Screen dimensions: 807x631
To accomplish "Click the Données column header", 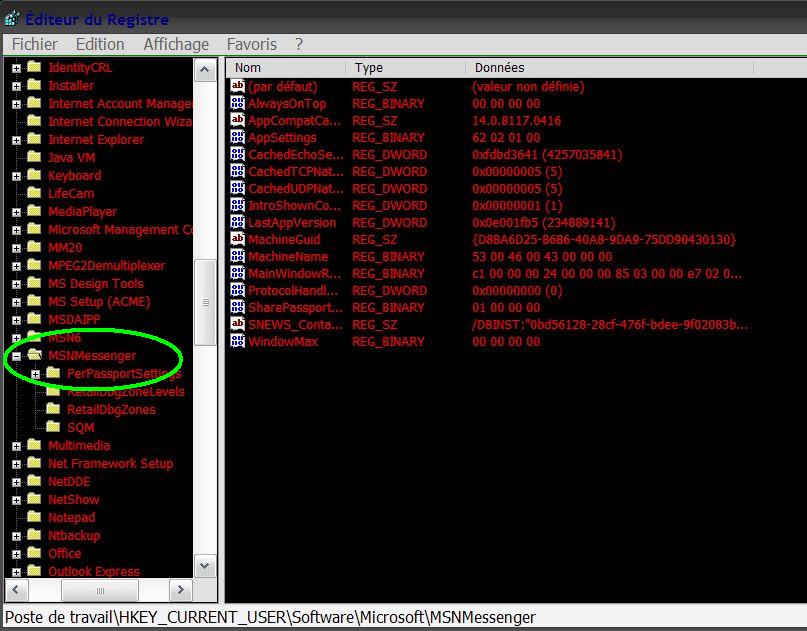I will click(500, 68).
